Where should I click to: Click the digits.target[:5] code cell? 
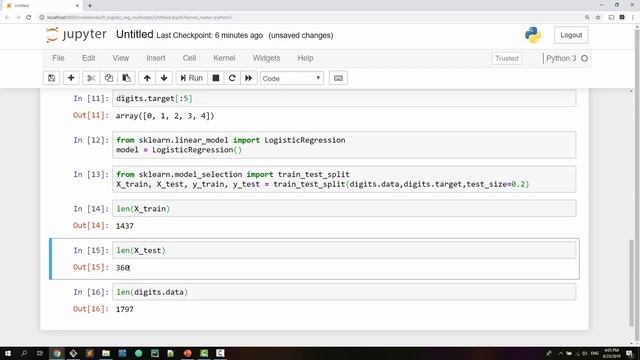coord(344,99)
